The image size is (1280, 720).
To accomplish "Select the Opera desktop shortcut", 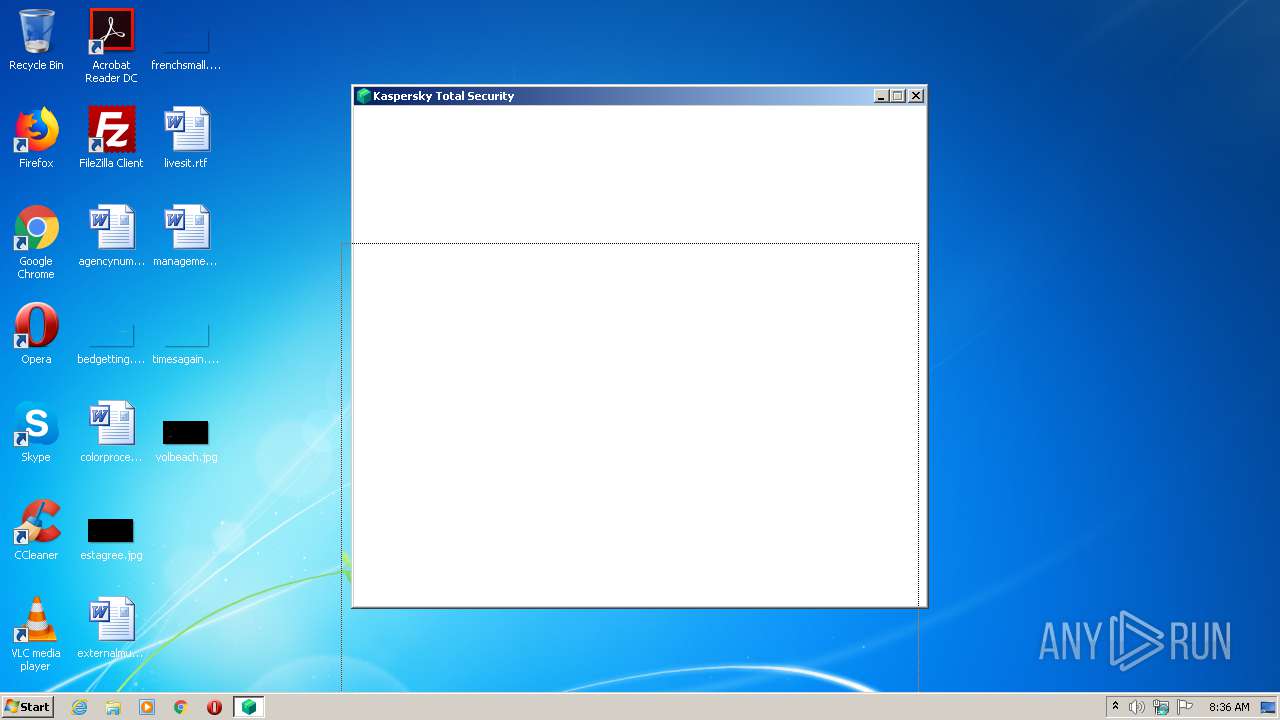I will click(36, 334).
